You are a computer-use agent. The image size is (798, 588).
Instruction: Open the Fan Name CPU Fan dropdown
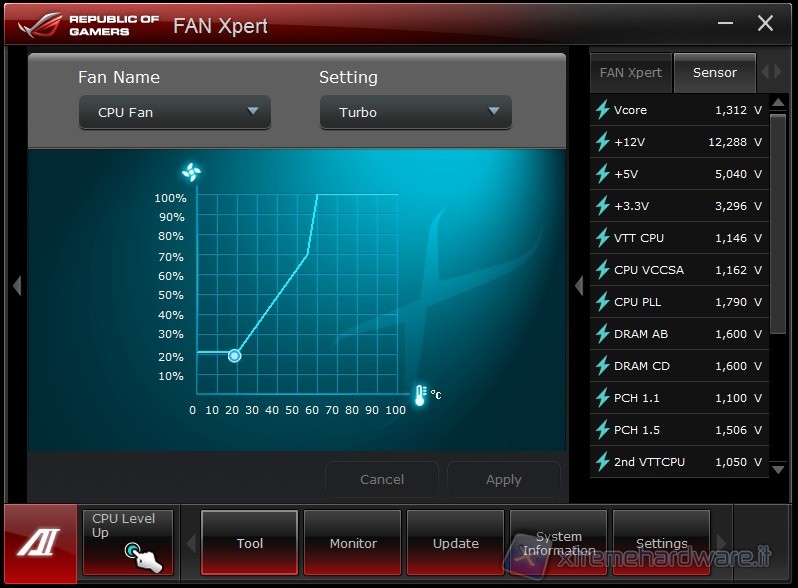[x=175, y=112]
